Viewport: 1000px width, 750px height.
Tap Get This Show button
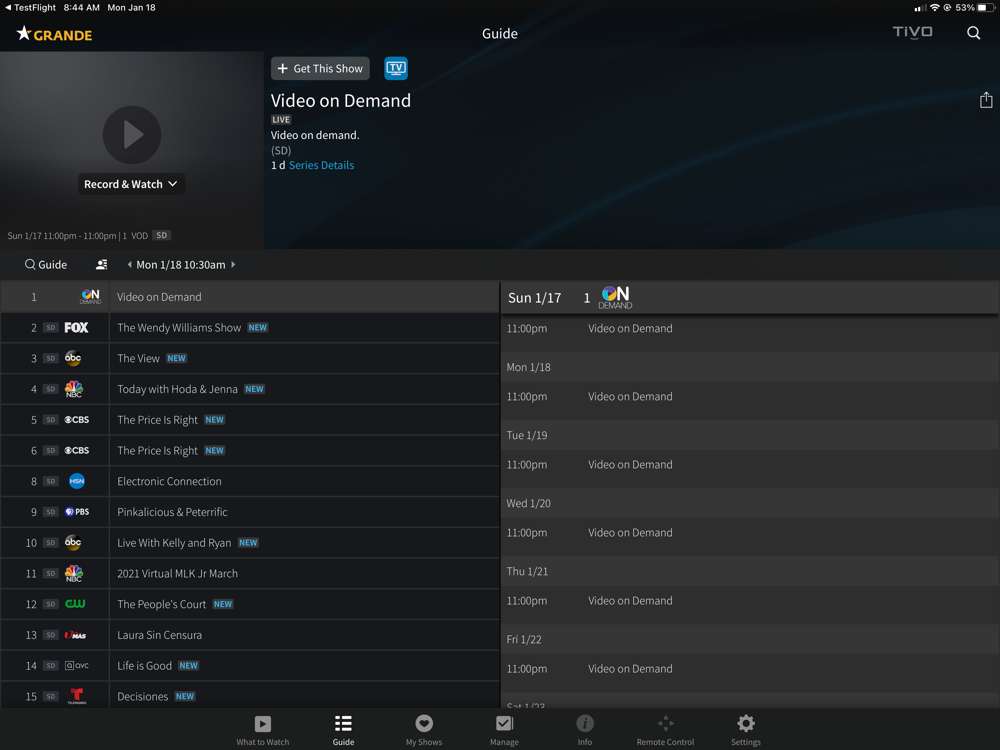pyautogui.click(x=320, y=68)
